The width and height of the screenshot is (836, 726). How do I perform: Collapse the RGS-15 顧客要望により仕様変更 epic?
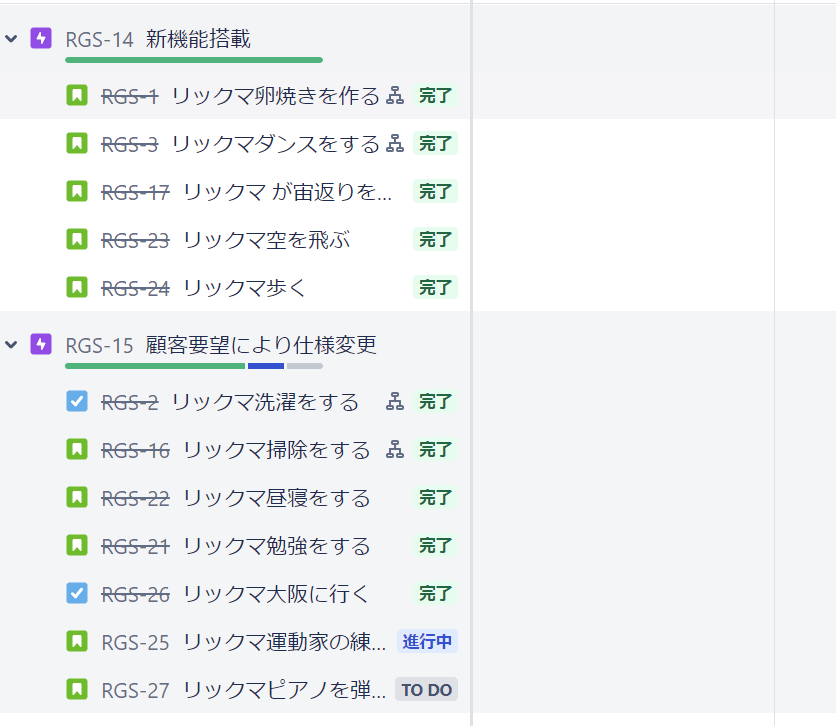coord(12,345)
